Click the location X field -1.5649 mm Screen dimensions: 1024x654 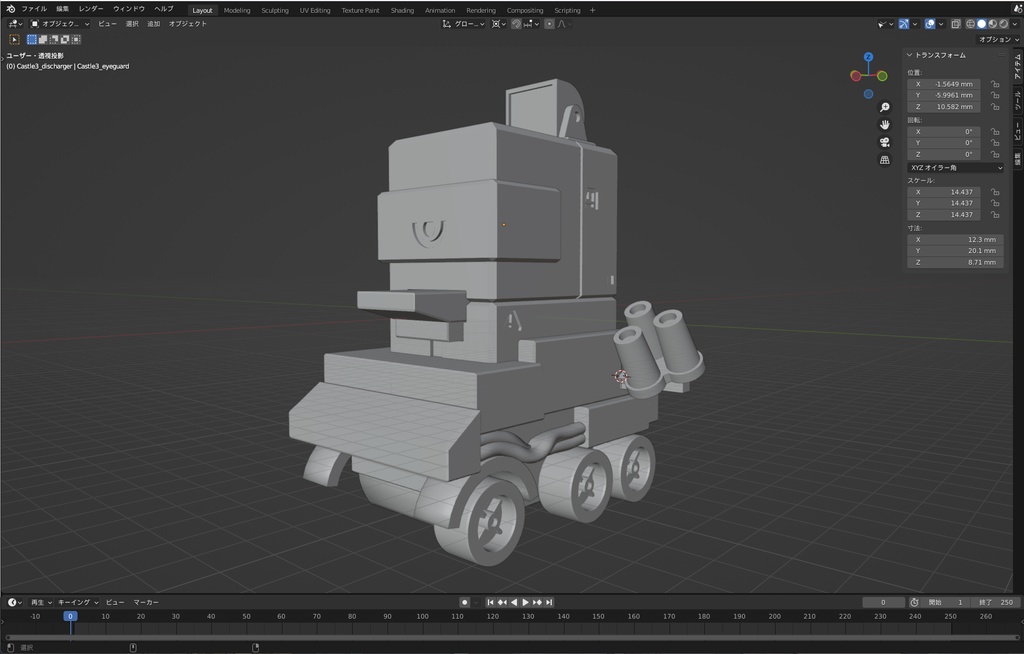(x=944, y=84)
